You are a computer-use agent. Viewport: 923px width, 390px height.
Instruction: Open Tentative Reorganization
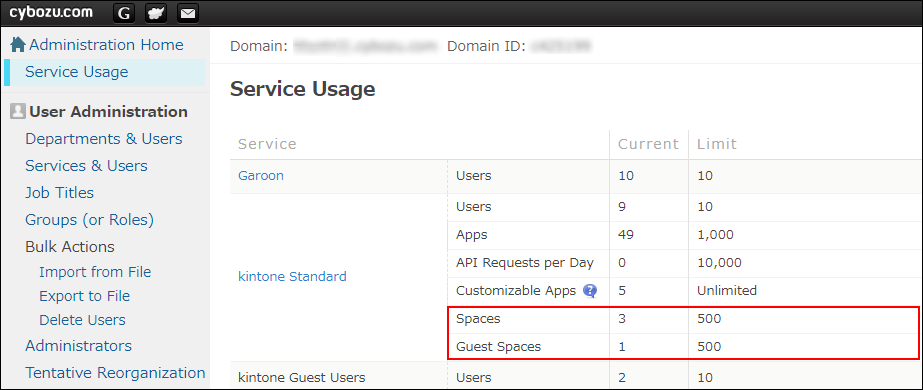point(115,373)
